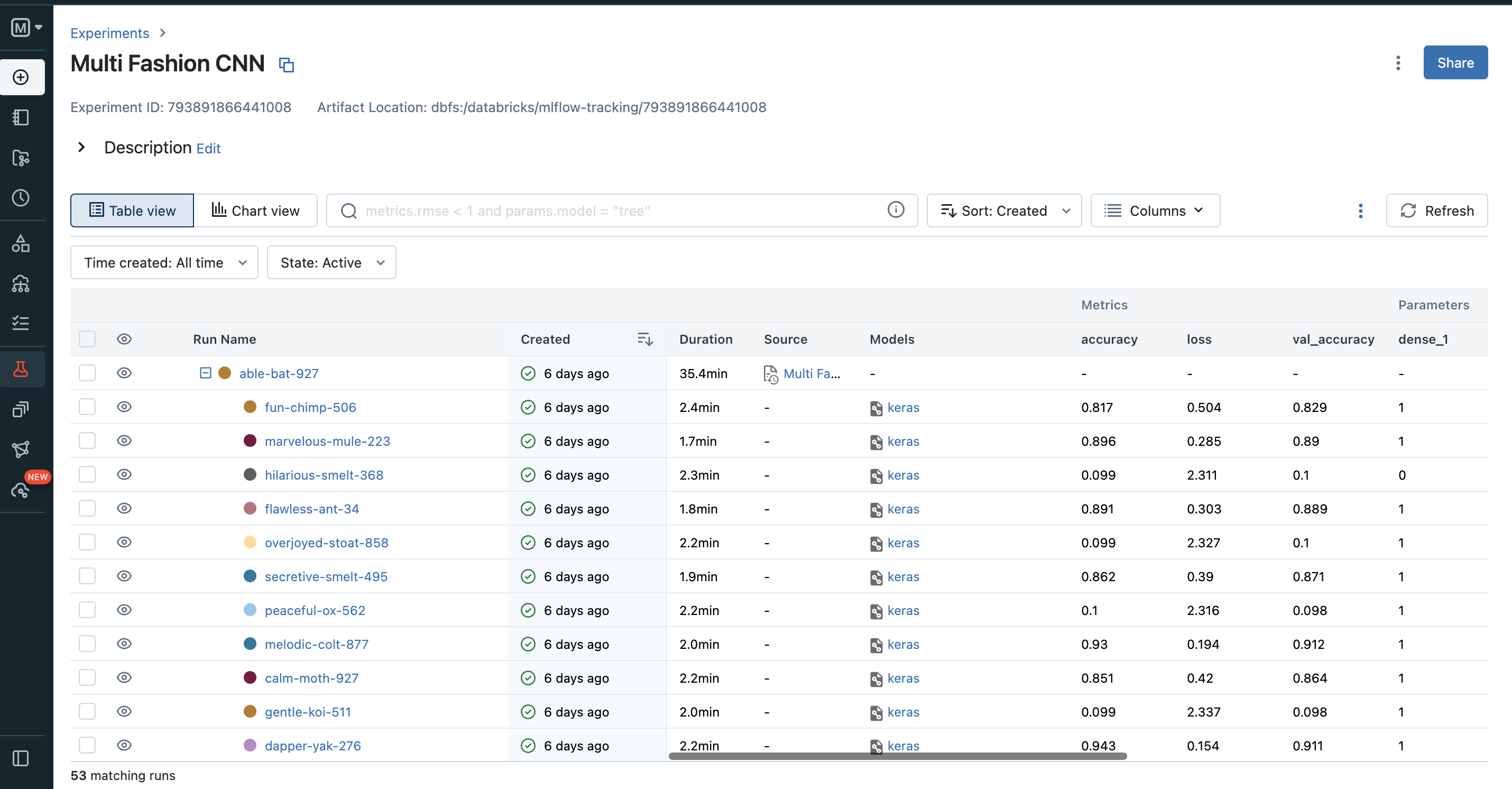Open the melodic-colt-877 run link
The image size is (1512, 789).
click(316, 644)
